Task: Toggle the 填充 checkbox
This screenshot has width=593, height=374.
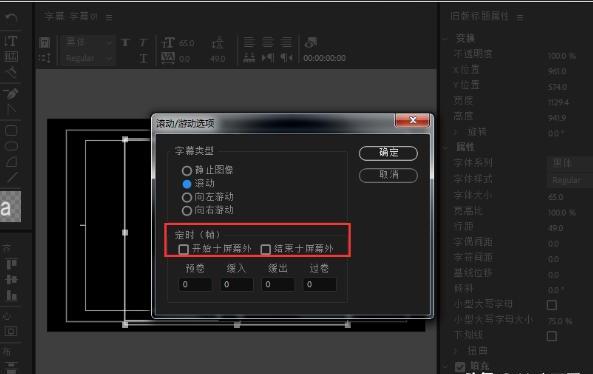Action: tap(460, 366)
